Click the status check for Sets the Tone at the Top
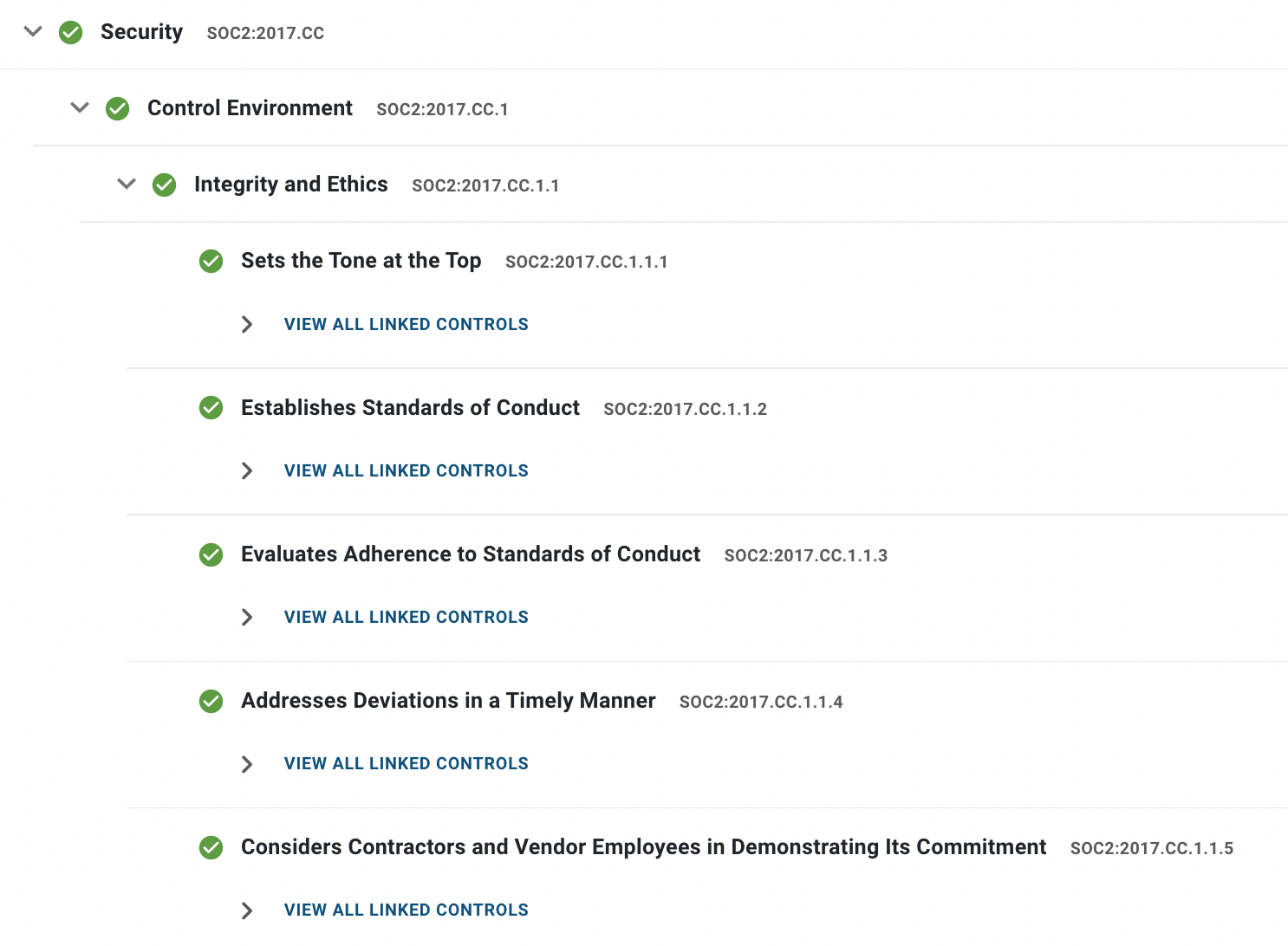Screen dimensions: 1288x946 211,261
